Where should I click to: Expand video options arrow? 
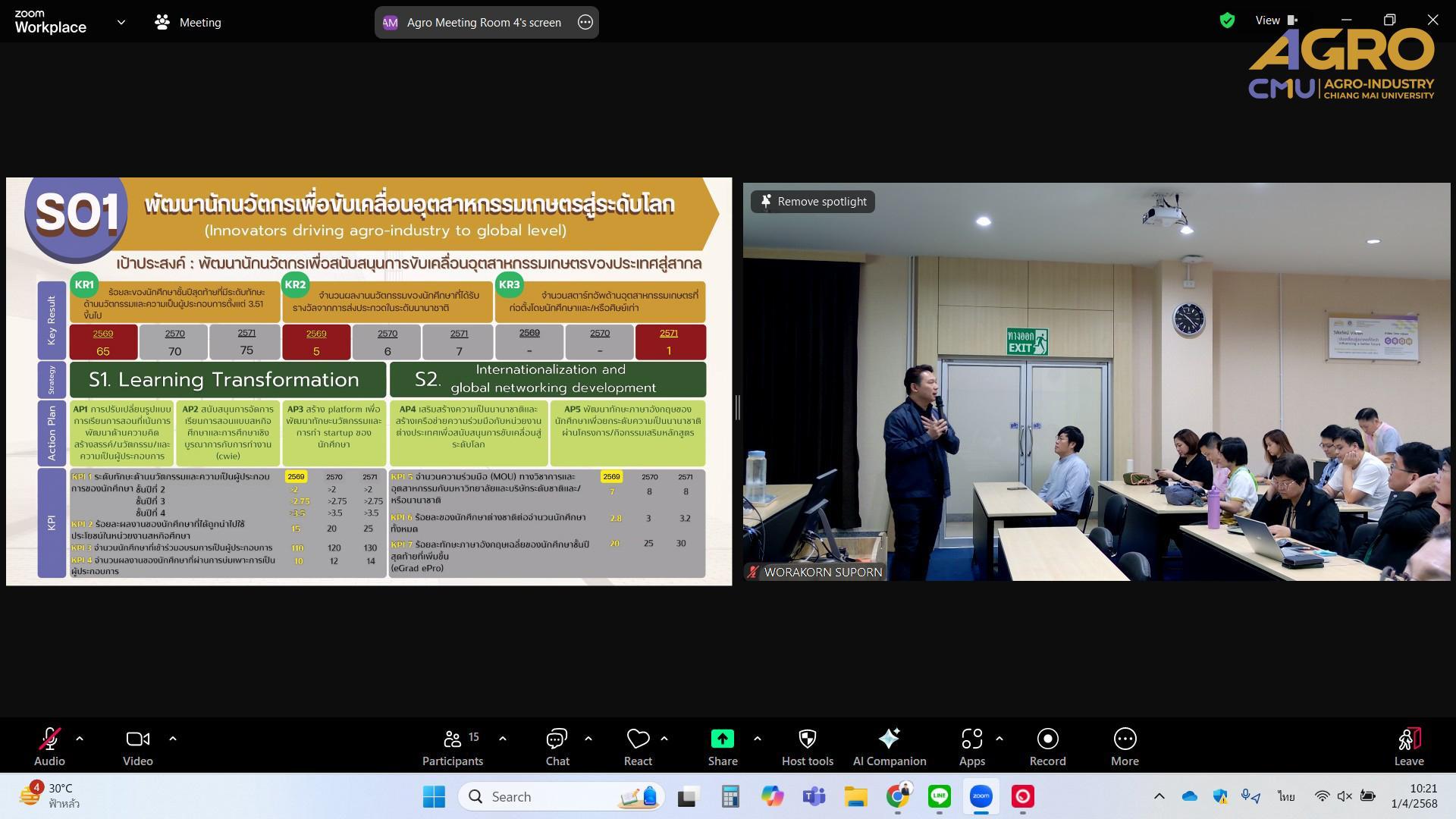tap(173, 739)
